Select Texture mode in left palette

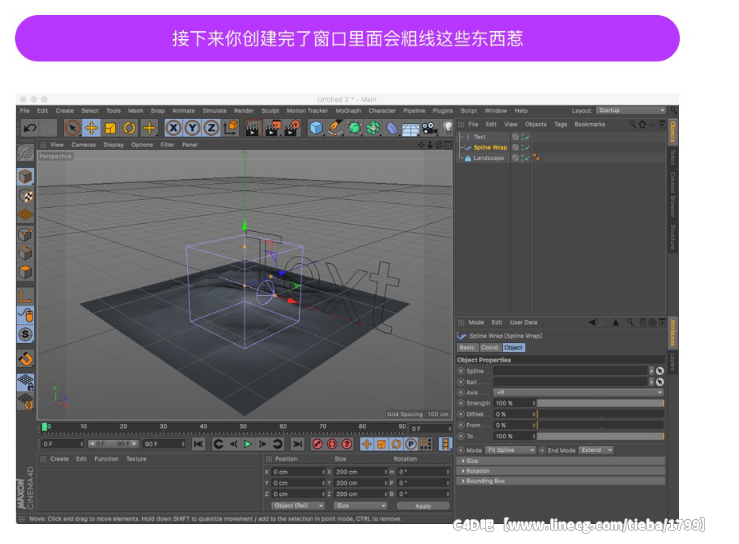(x=25, y=196)
